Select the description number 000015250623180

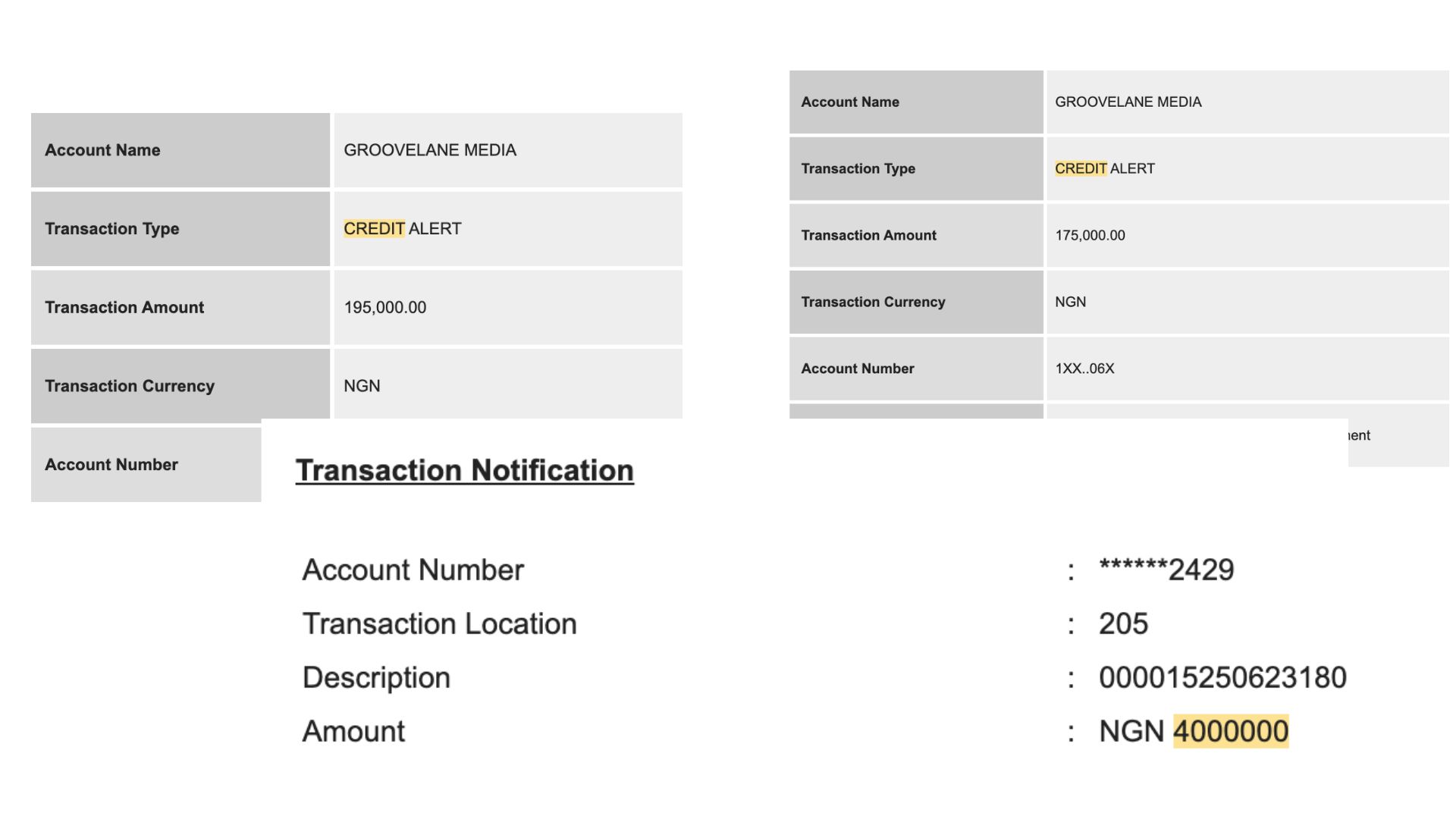click(1222, 678)
